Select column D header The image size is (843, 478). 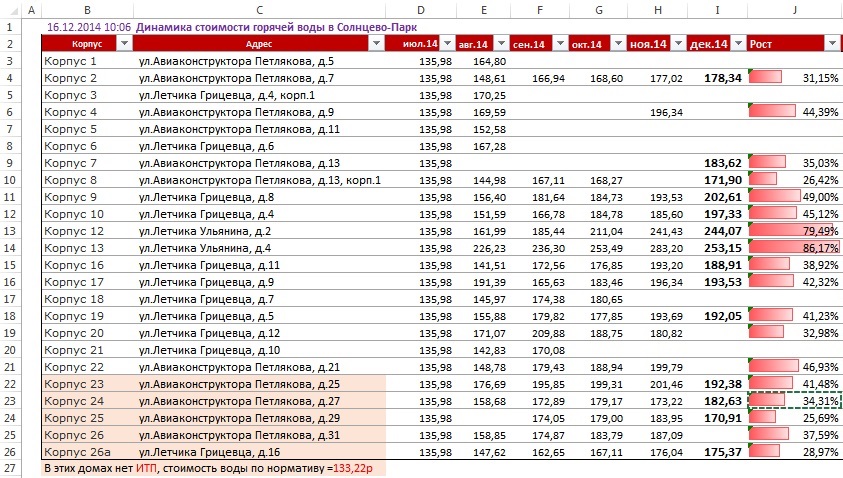421,10
